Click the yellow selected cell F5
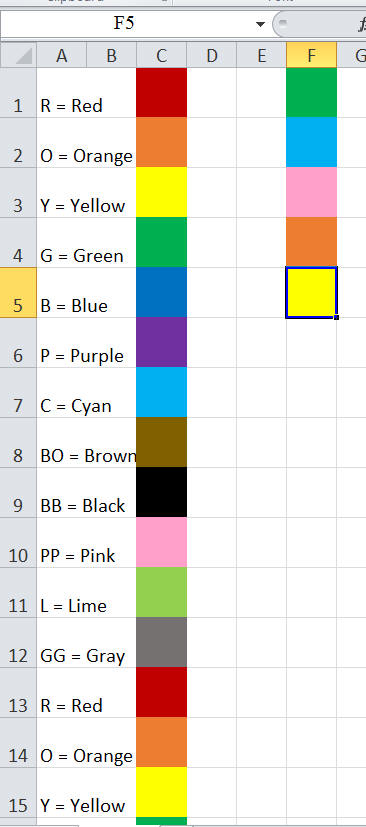Viewport: 366px width, 827px height. click(312, 292)
